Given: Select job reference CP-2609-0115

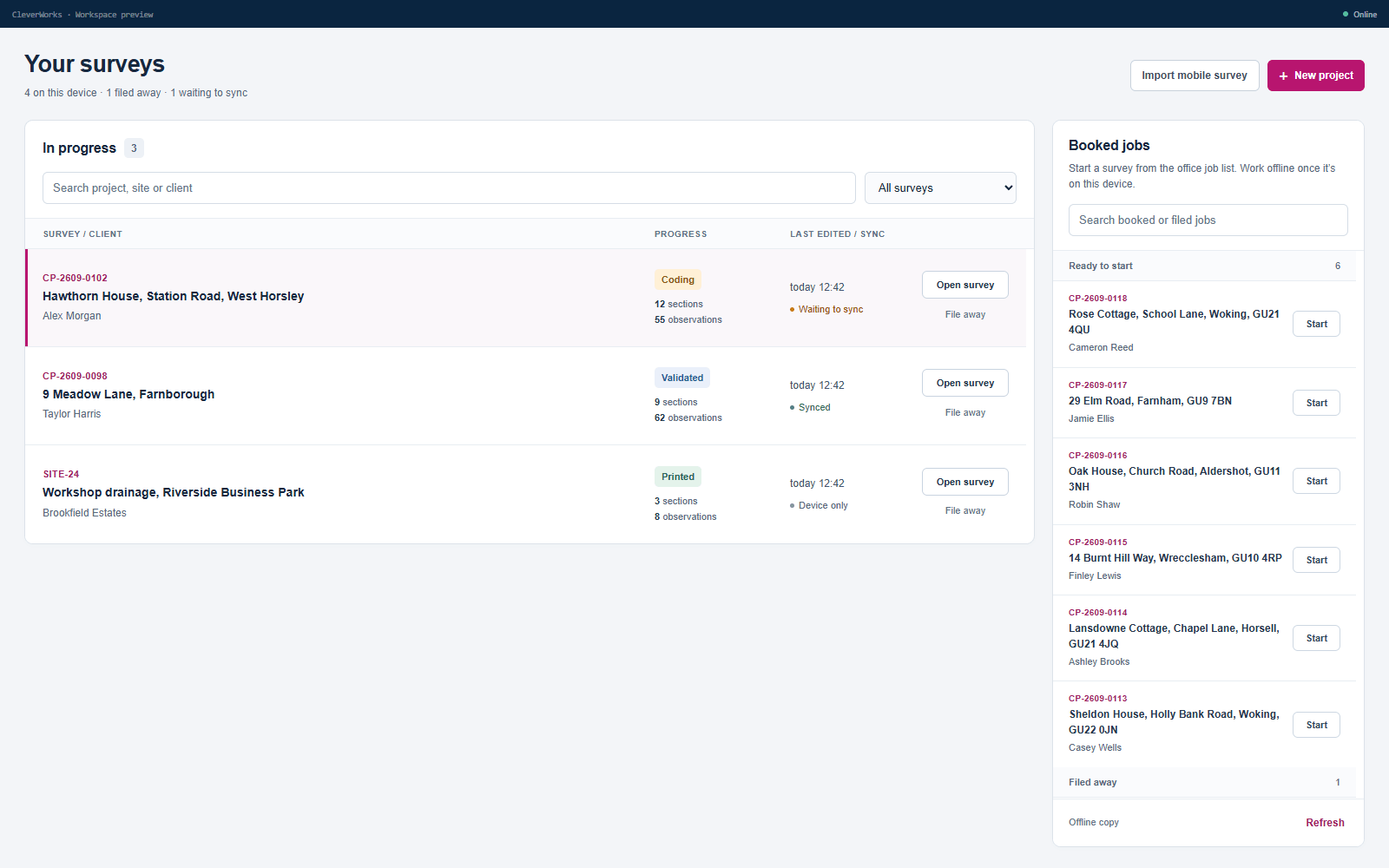Looking at the screenshot, I should point(1098,542).
